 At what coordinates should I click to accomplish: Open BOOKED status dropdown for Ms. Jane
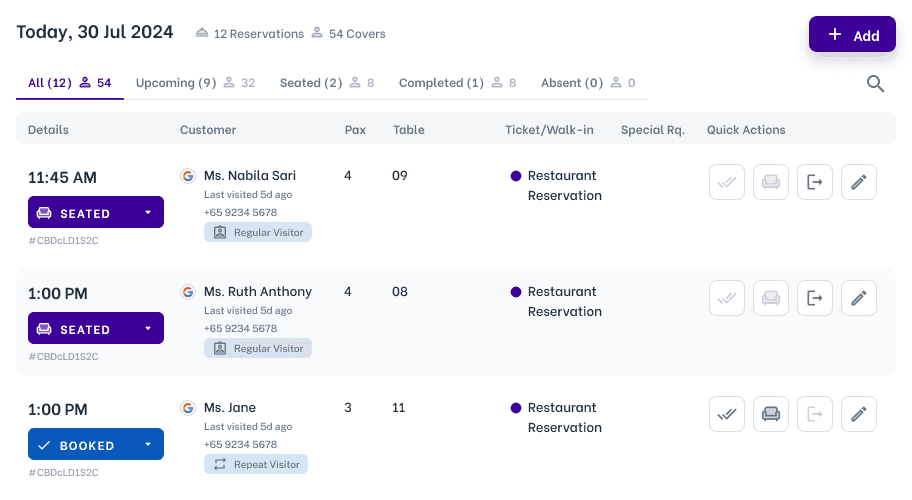[x=96, y=444]
